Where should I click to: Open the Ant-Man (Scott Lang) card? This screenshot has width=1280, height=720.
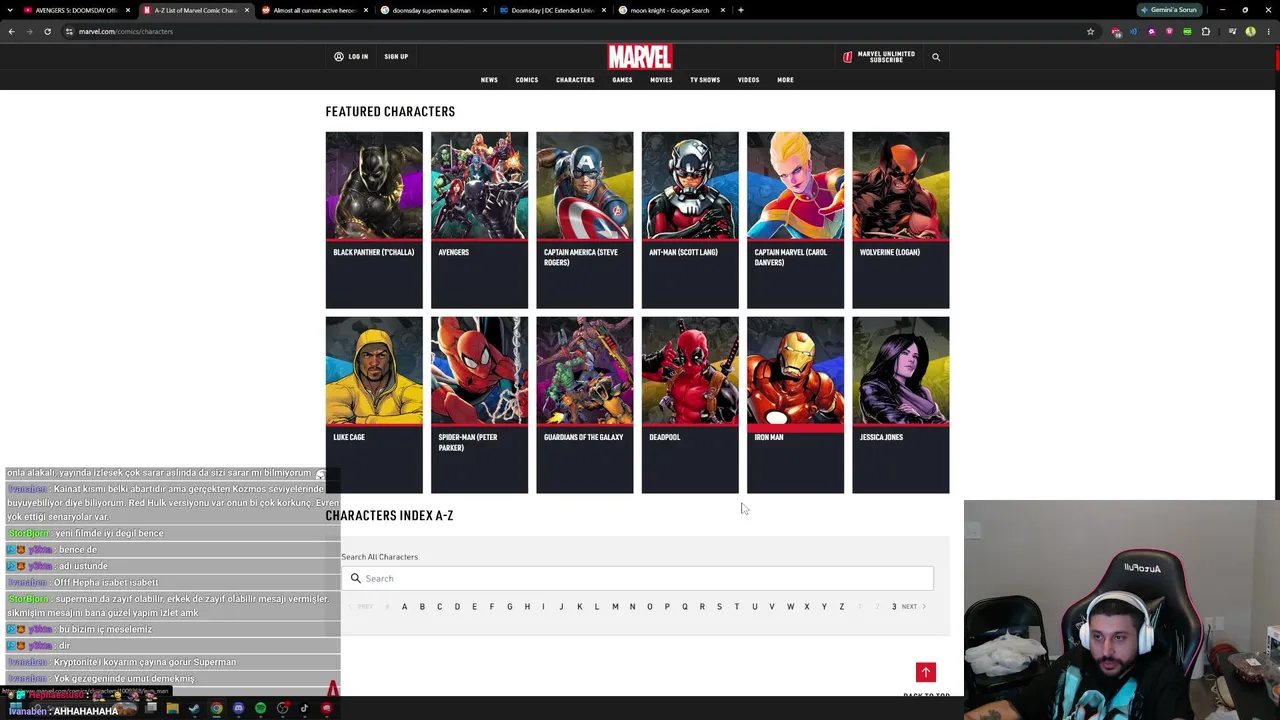click(690, 220)
